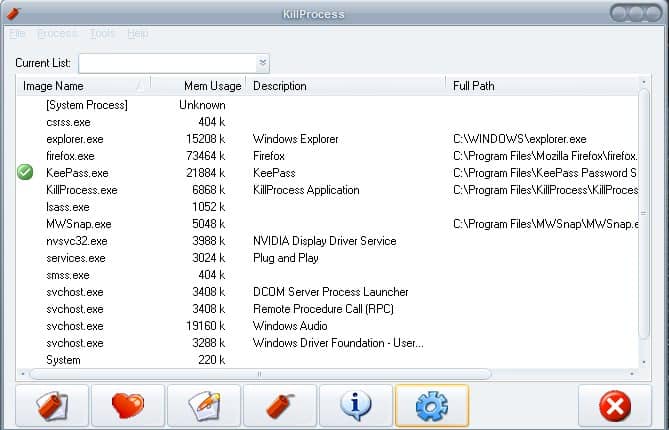669x430 pixels.
Task: Click the 21884 k memory value
Action: point(206,173)
